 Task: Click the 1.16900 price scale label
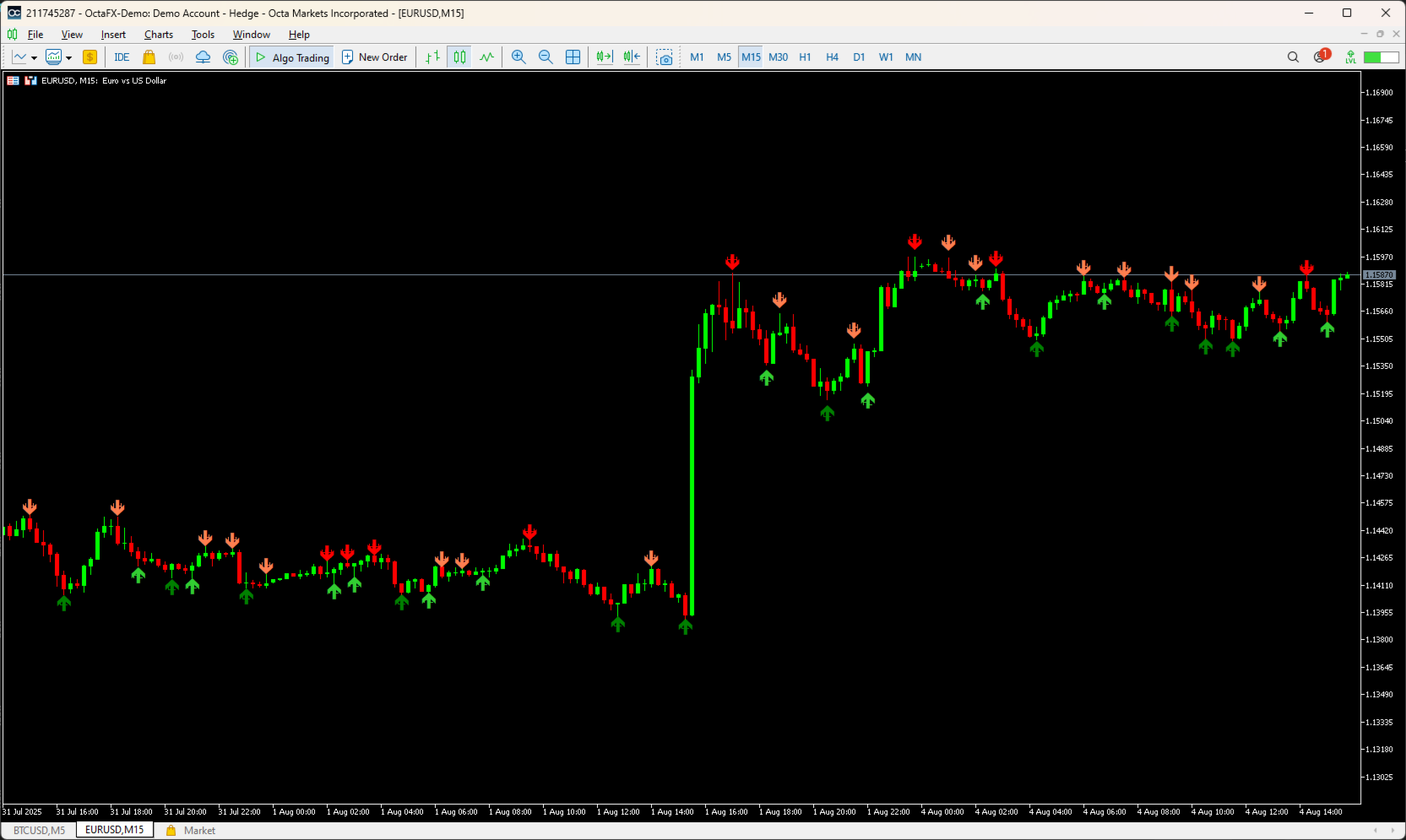tap(1379, 93)
